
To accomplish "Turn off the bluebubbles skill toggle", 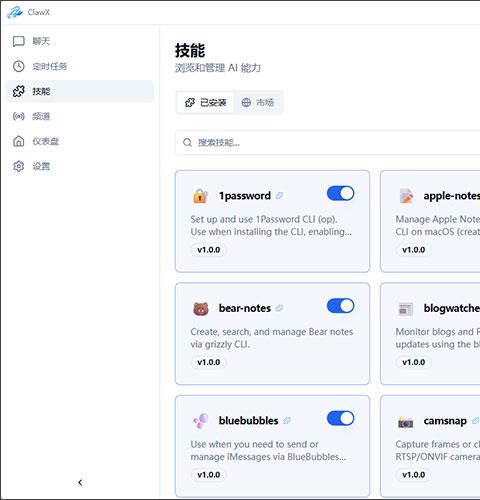I will [x=340, y=418].
